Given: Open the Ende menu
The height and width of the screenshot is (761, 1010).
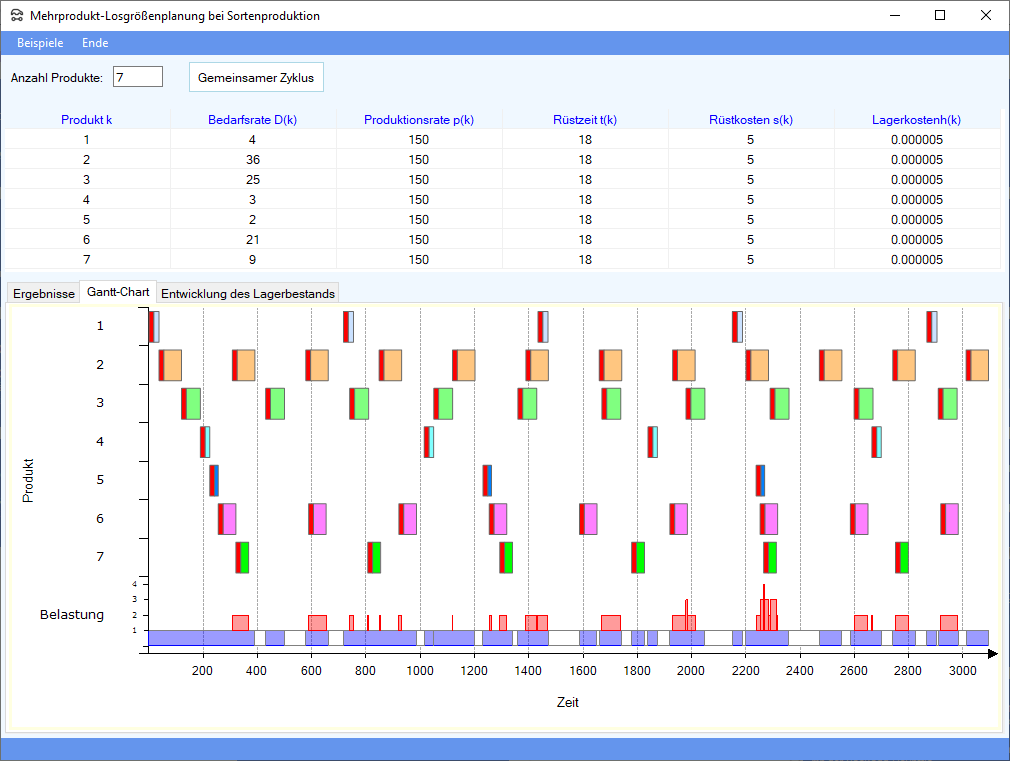Looking at the screenshot, I should pos(95,43).
